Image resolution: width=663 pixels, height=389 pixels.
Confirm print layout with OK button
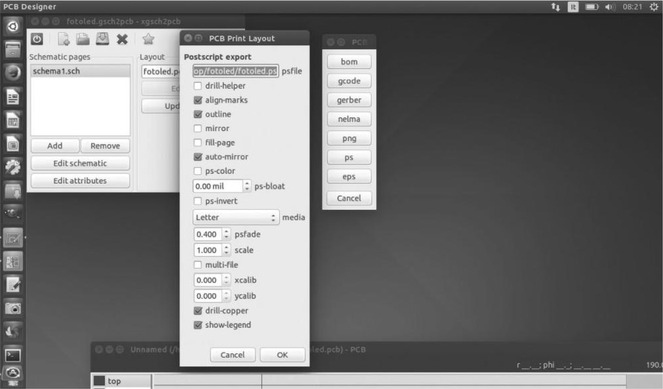(x=282, y=355)
